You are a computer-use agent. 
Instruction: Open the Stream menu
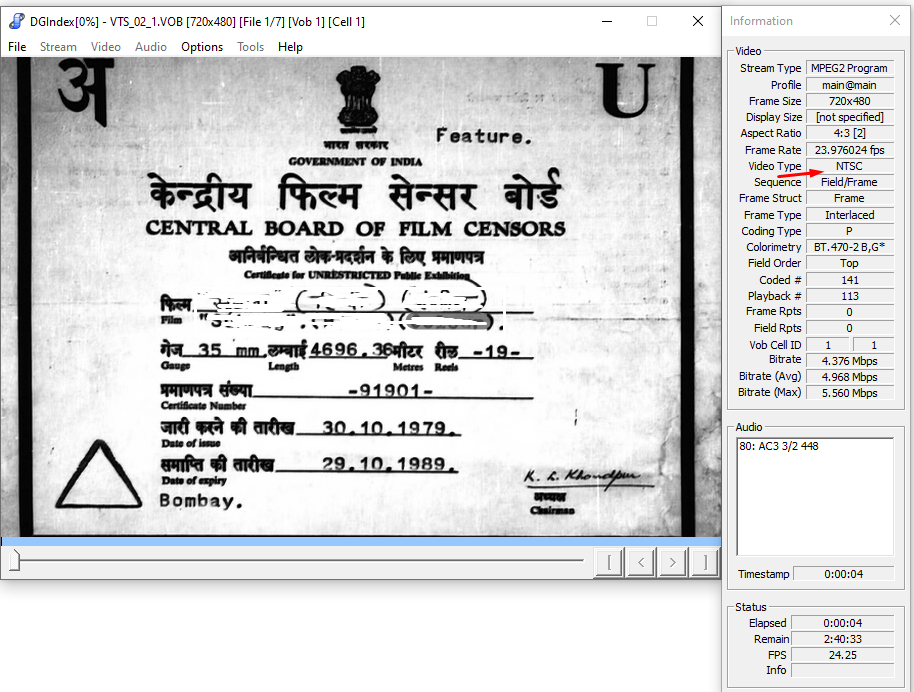click(x=58, y=47)
